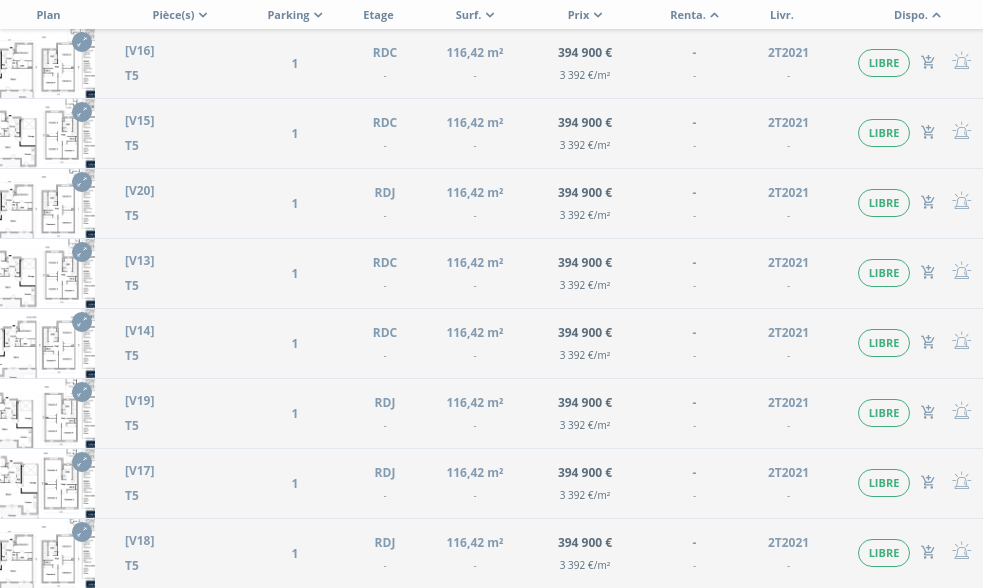
Task: Add lot V14 to cart
Action: pos(928,343)
